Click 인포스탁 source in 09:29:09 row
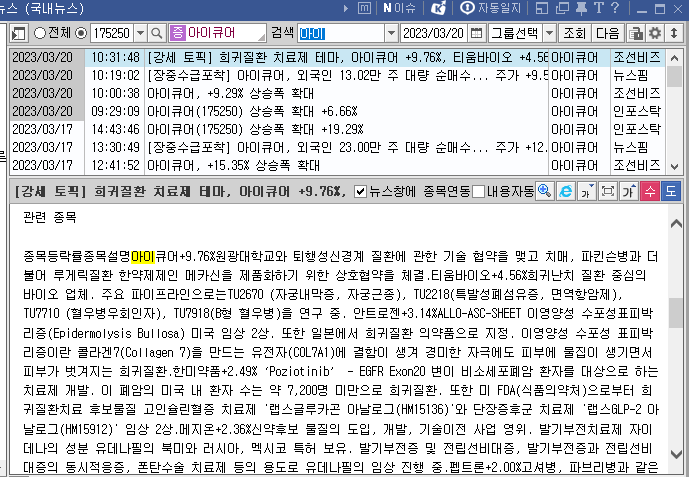Viewport: 689px width, 477px height. pos(637,112)
